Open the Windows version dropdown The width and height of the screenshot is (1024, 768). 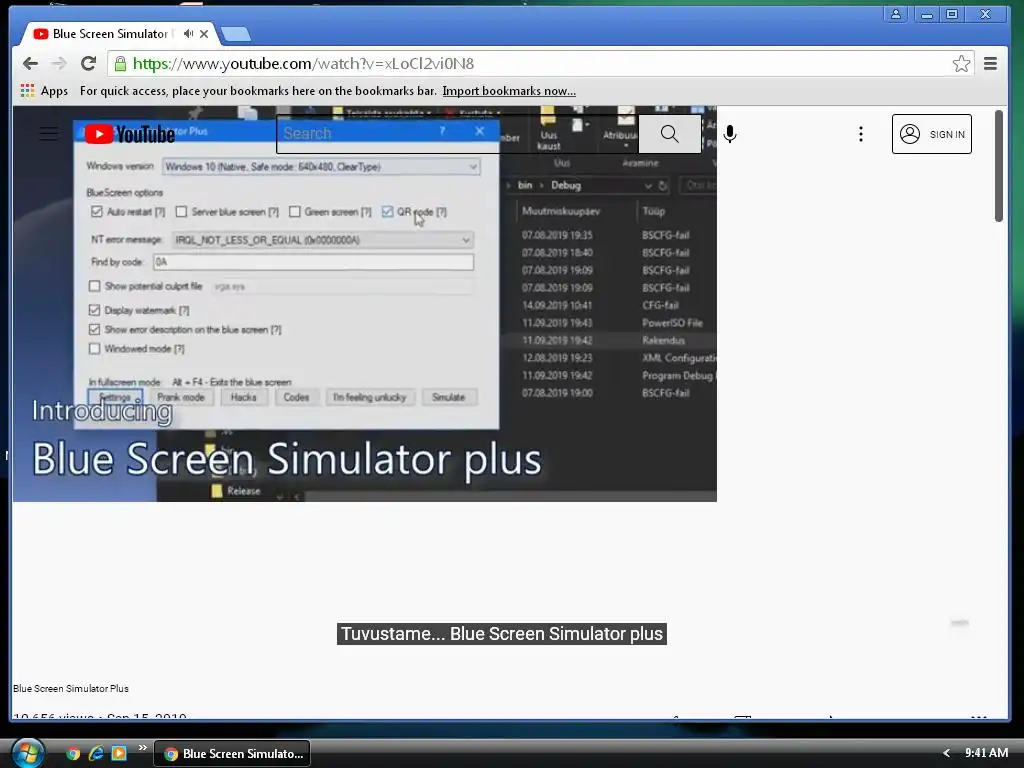click(321, 167)
